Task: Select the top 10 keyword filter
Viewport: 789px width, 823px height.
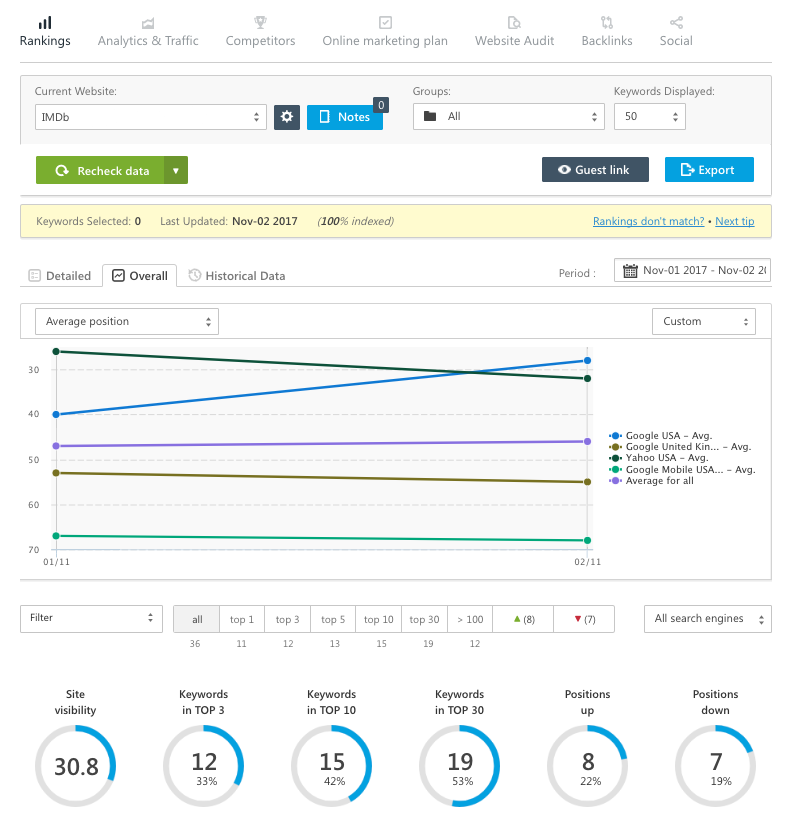Action: 378,620
